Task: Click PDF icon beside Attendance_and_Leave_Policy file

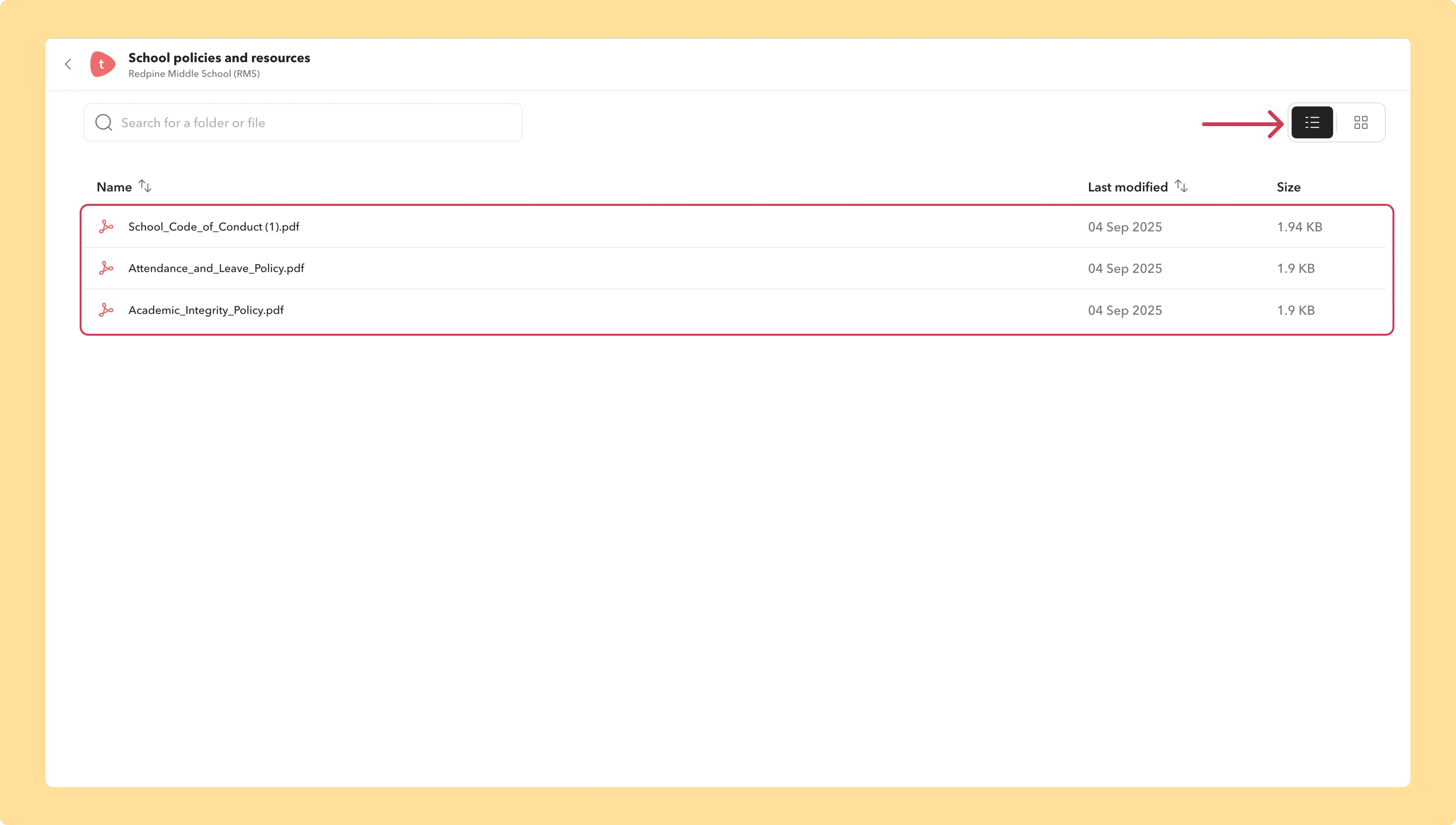Action: click(106, 268)
